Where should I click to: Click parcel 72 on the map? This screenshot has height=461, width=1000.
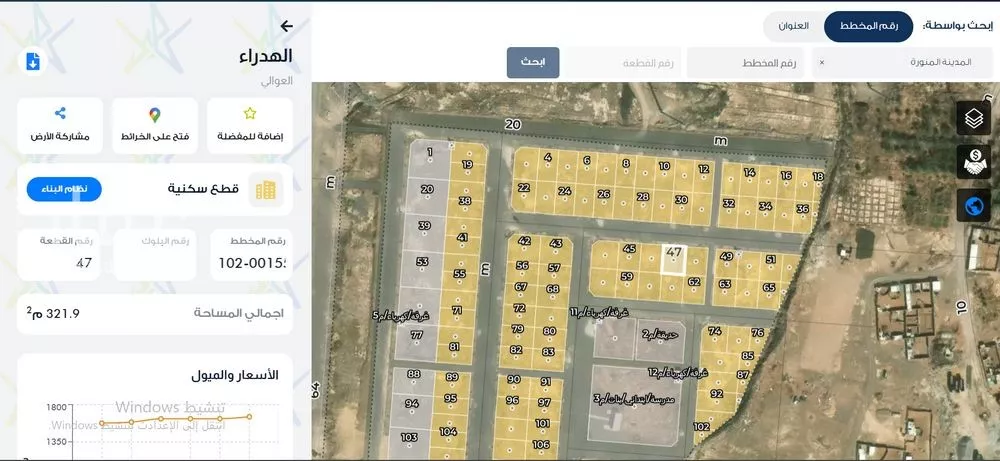click(x=520, y=308)
